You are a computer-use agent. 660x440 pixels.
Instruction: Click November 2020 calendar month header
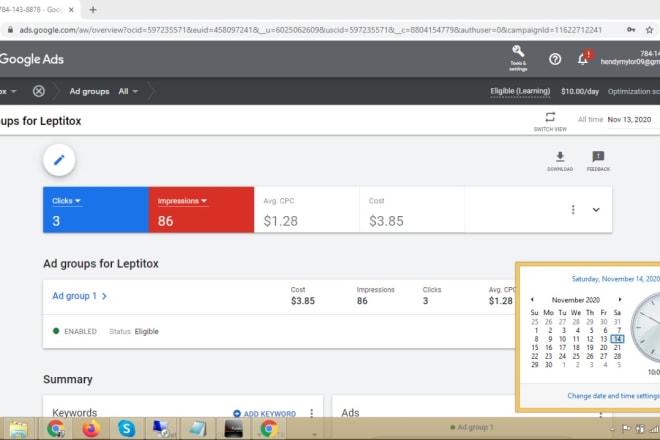tap(576, 300)
